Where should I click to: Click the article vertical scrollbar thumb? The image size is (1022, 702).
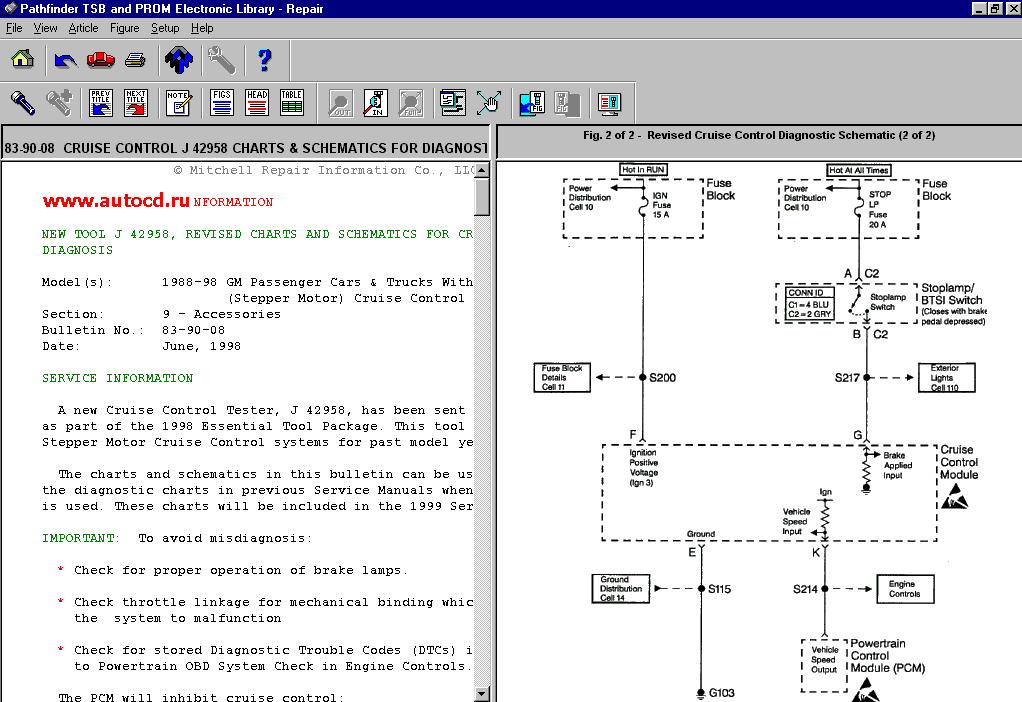click(x=482, y=197)
